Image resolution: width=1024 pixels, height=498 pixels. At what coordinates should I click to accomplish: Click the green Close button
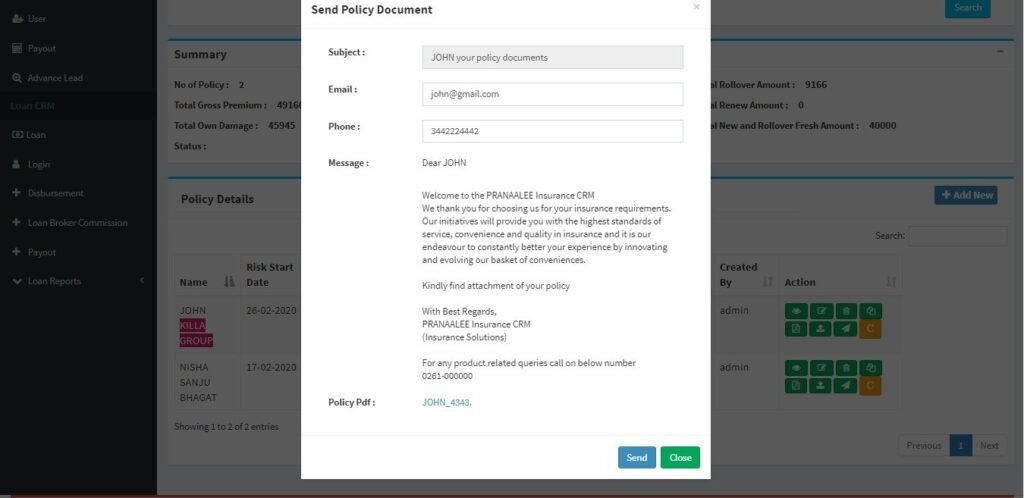[680, 458]
